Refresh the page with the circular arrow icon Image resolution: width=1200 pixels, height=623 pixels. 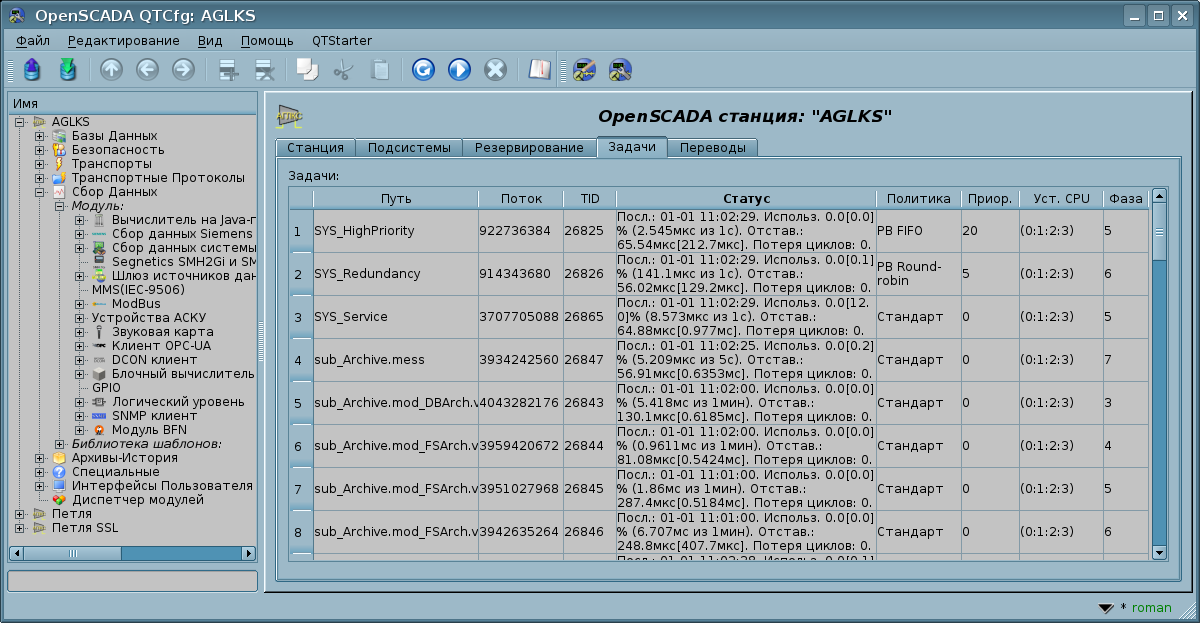(x=423, y=70)
